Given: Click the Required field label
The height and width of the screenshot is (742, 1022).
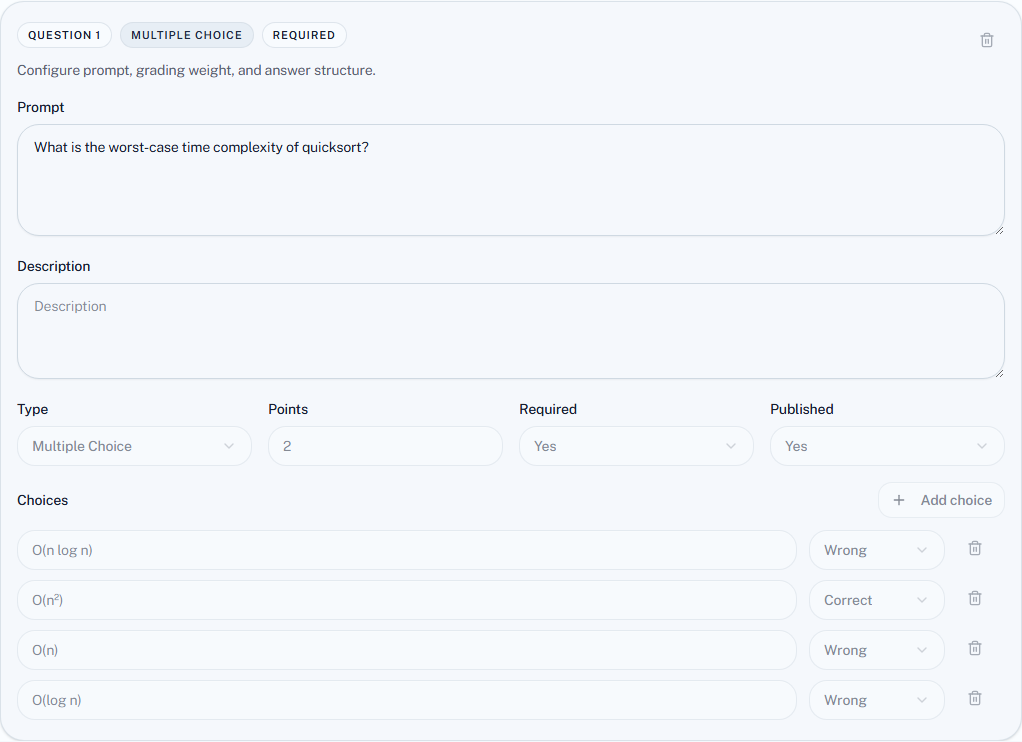Looking at the screenshot, I should coord(548,409).
